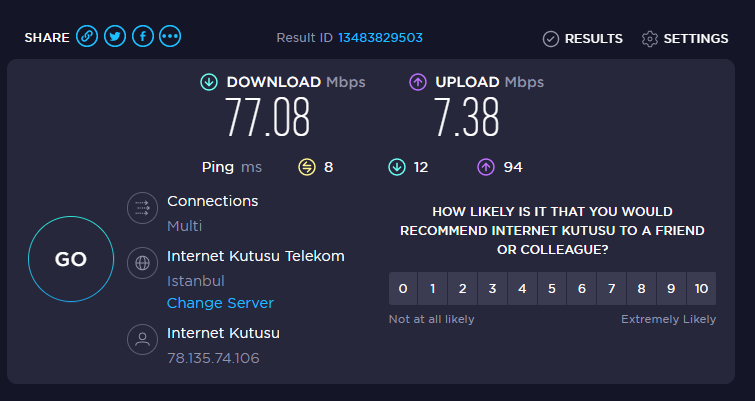755x401 pixels.
Task: Open Result ID 13483829503 link
Action: pyautogui.click(x=380, y=38)
